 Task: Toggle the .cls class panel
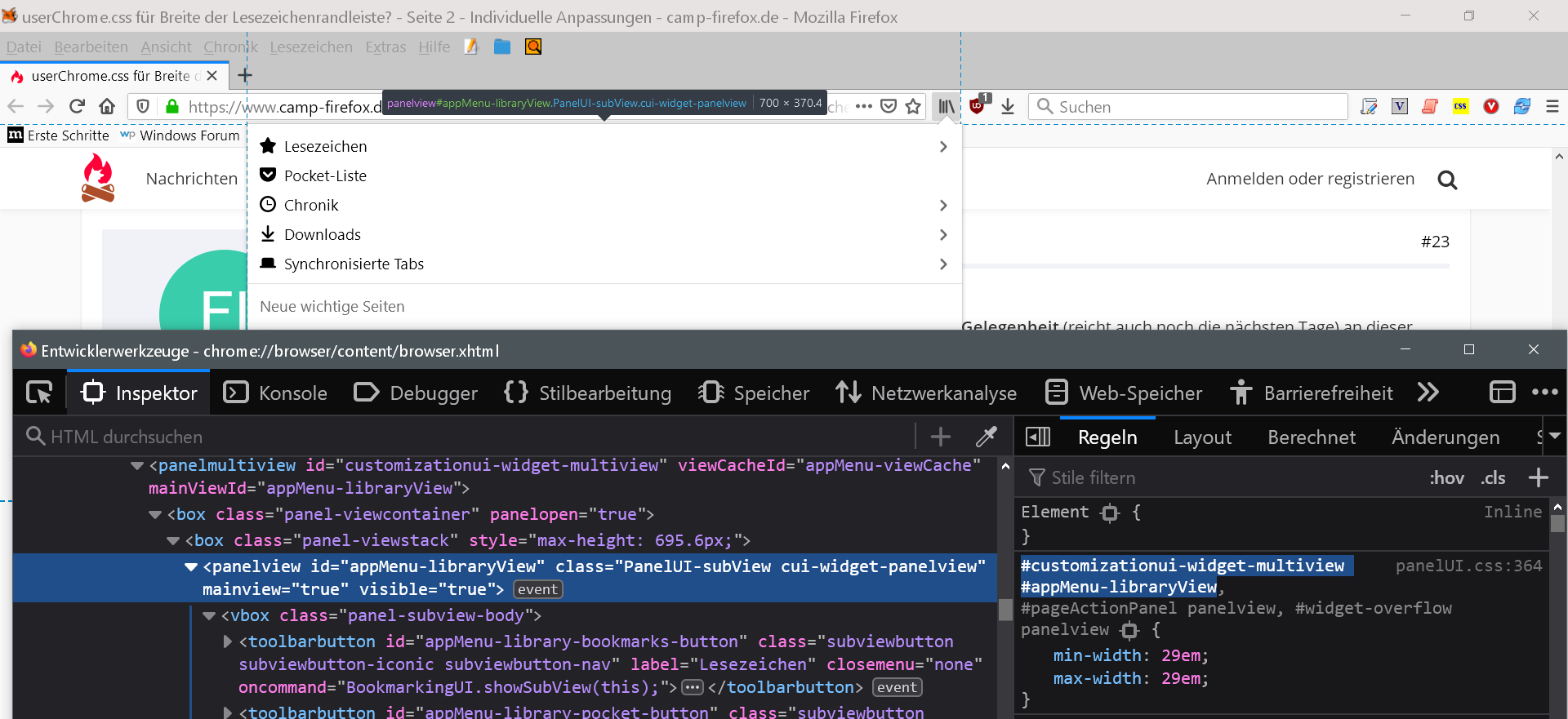(1493, 478)
